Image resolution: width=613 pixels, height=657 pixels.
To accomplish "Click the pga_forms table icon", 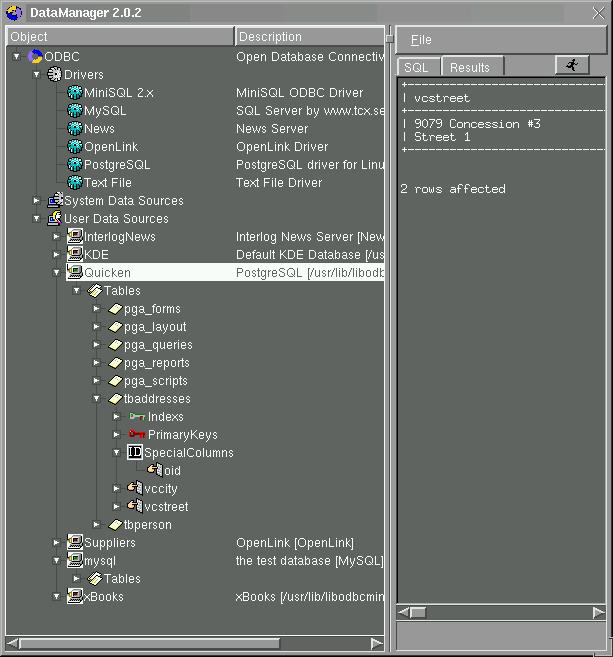I will (115, 309).
